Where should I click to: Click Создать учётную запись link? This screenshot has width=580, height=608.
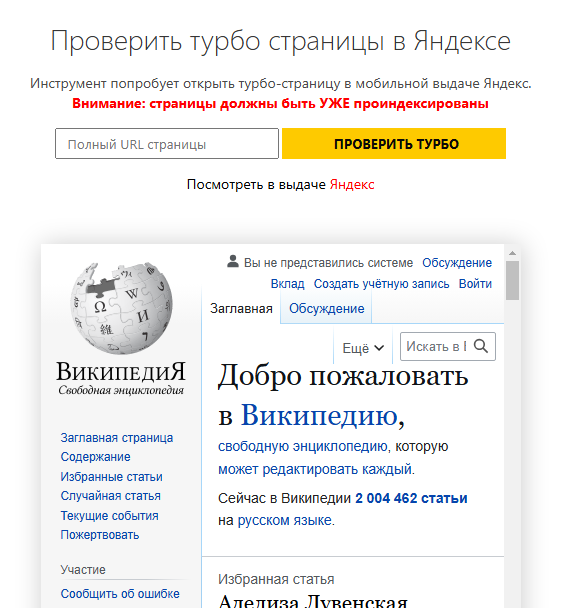pyautogui.click(x=381, y=284)
